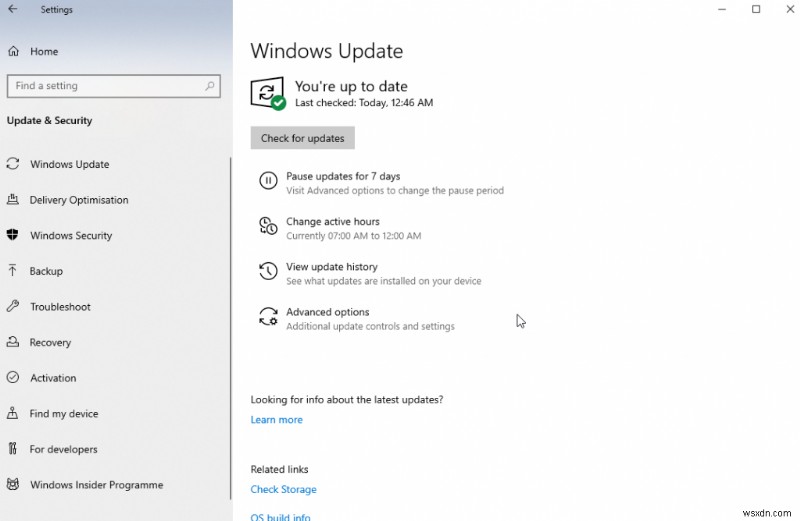Open the Backup section
This screenshot has height=521, width=800.
click(46, 271)
